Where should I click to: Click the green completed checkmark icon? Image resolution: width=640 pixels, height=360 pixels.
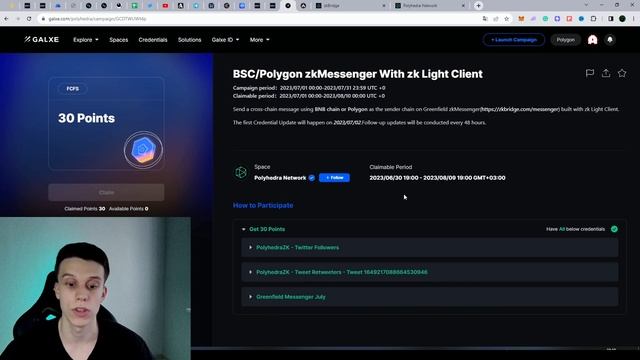click(614, 229)
